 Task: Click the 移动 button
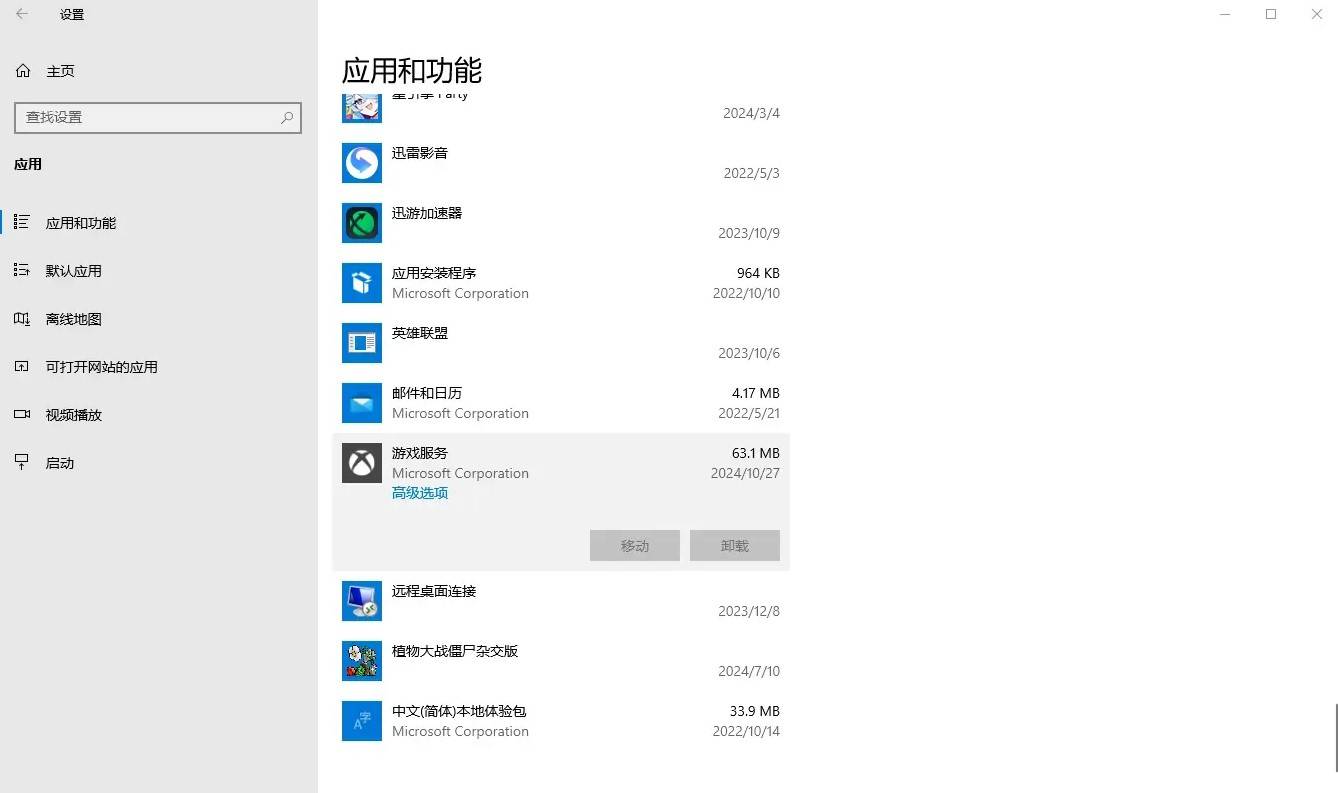point(635,546)
